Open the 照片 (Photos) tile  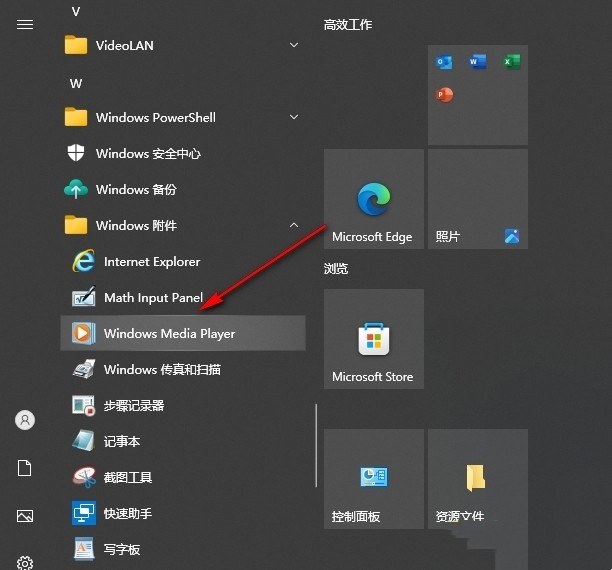(477, 199)
